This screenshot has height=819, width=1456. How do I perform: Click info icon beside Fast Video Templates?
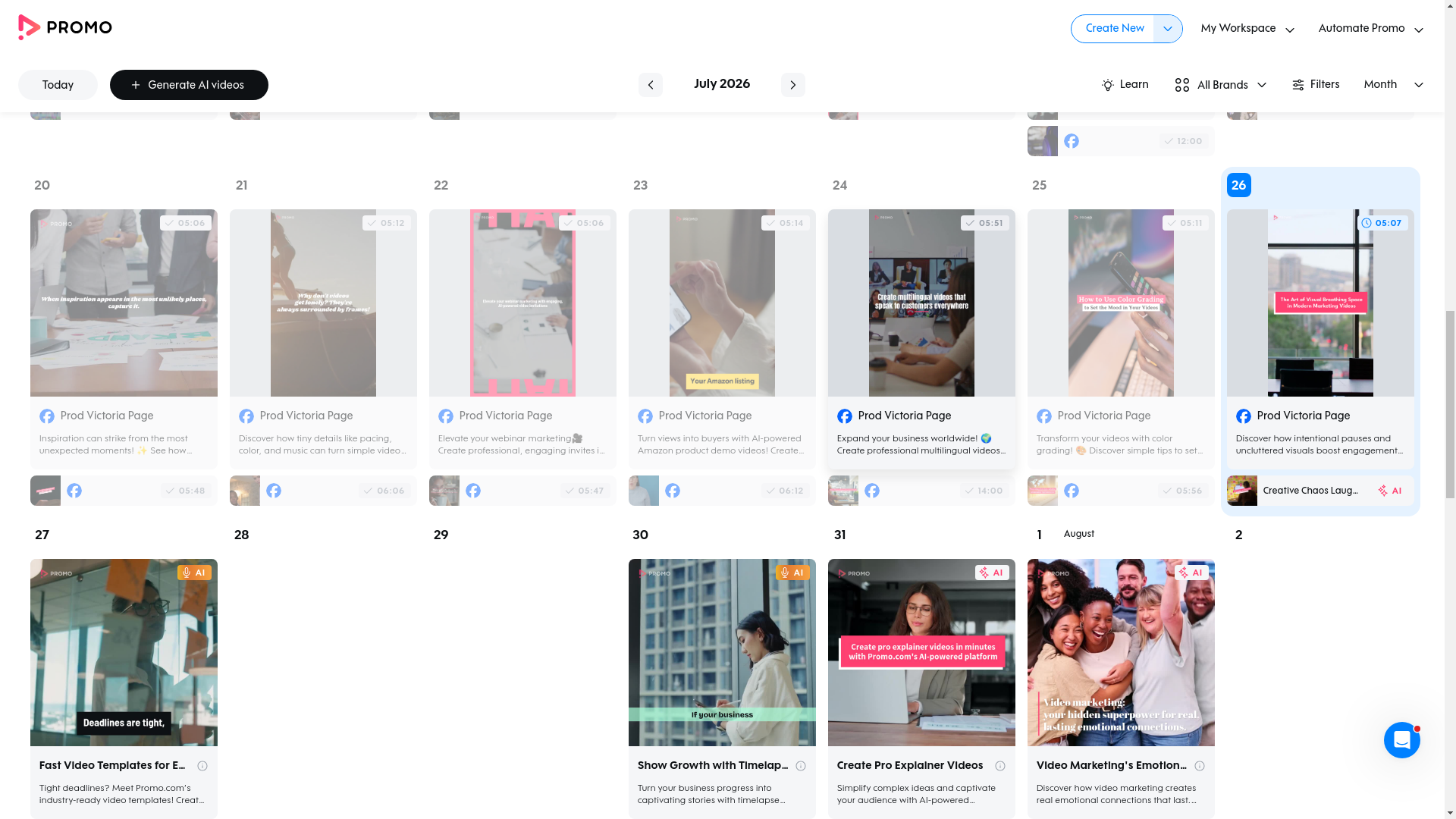tap(202, 766)
